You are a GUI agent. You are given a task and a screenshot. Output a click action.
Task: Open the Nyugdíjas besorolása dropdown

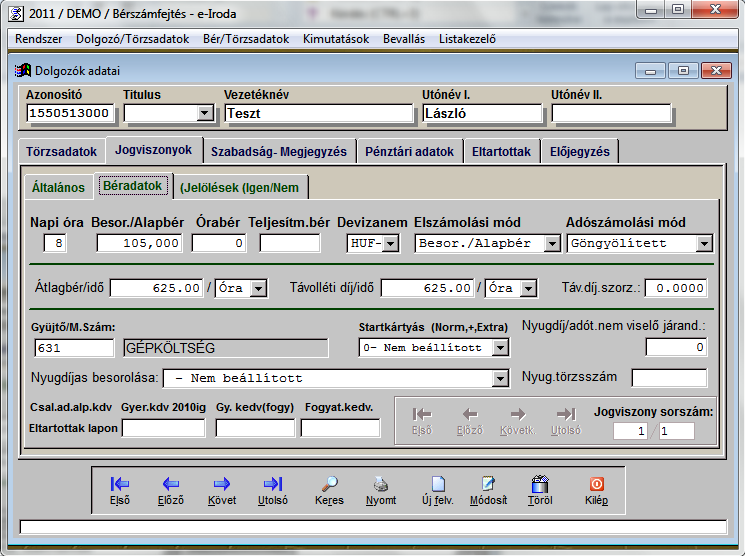click(x=500, y=379)
